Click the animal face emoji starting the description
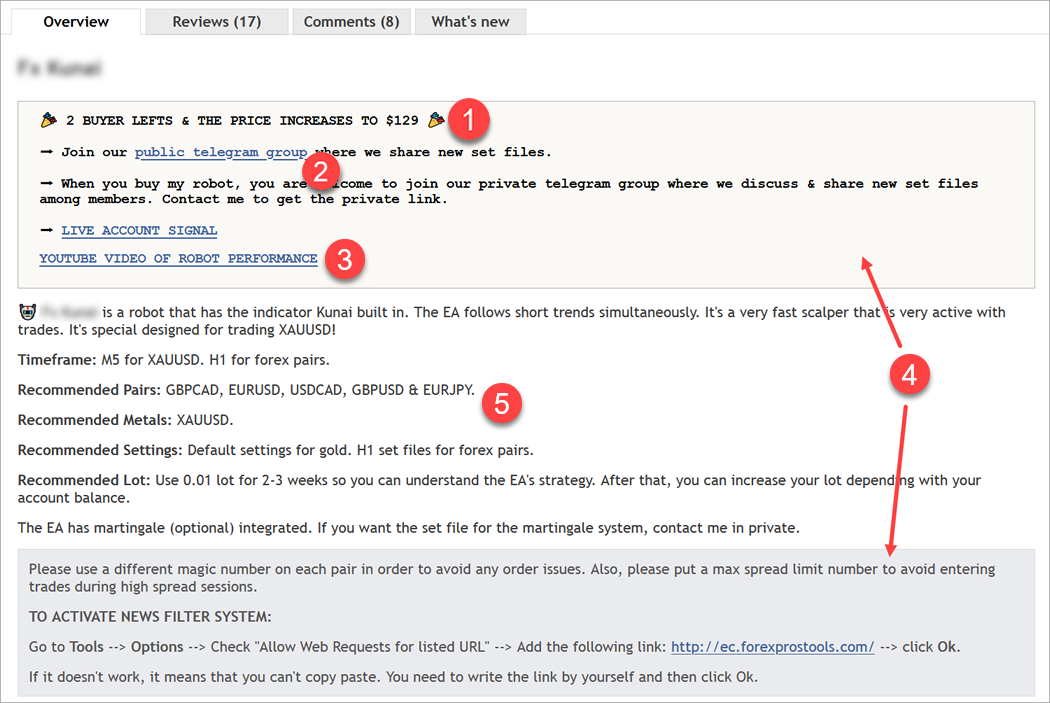The image size is (1050, 703). click(x=27, y=313)
